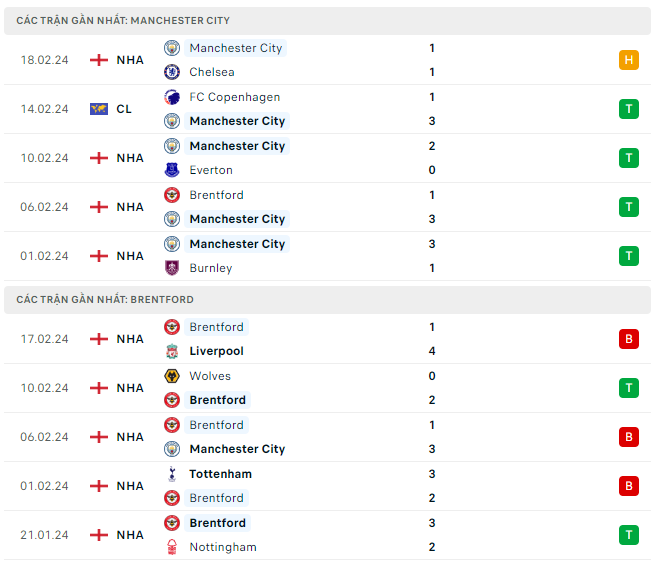Click the Chelsea club crest
This screenshot has width=657, height=565.
tap(172, 72)
